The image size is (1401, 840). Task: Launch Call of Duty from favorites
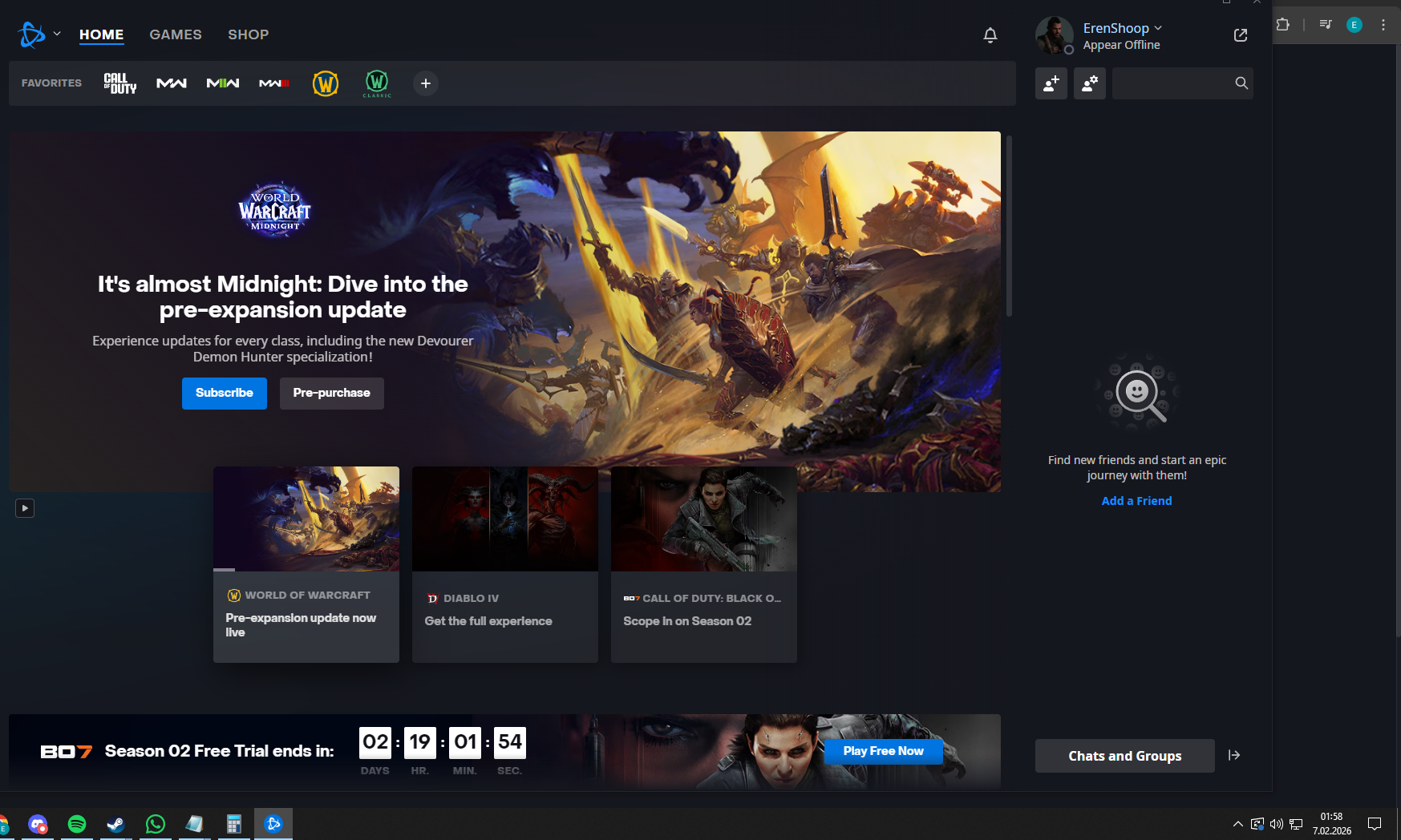pos(120,83)
